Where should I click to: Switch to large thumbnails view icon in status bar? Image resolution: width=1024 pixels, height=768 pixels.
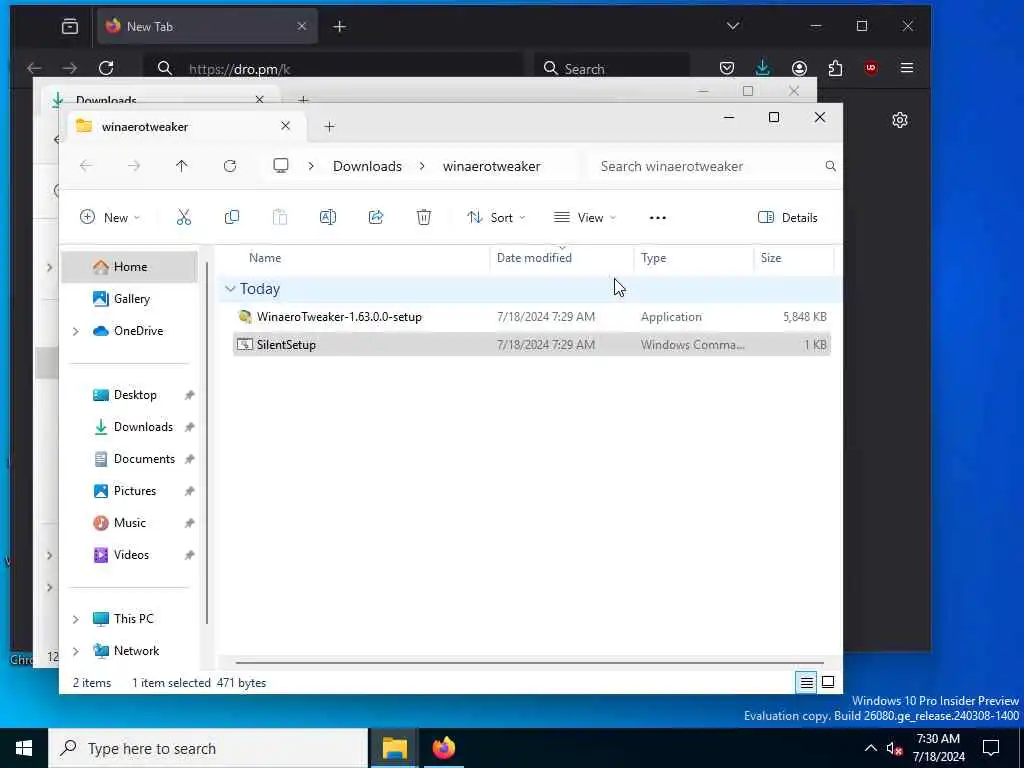click(828, 682)
